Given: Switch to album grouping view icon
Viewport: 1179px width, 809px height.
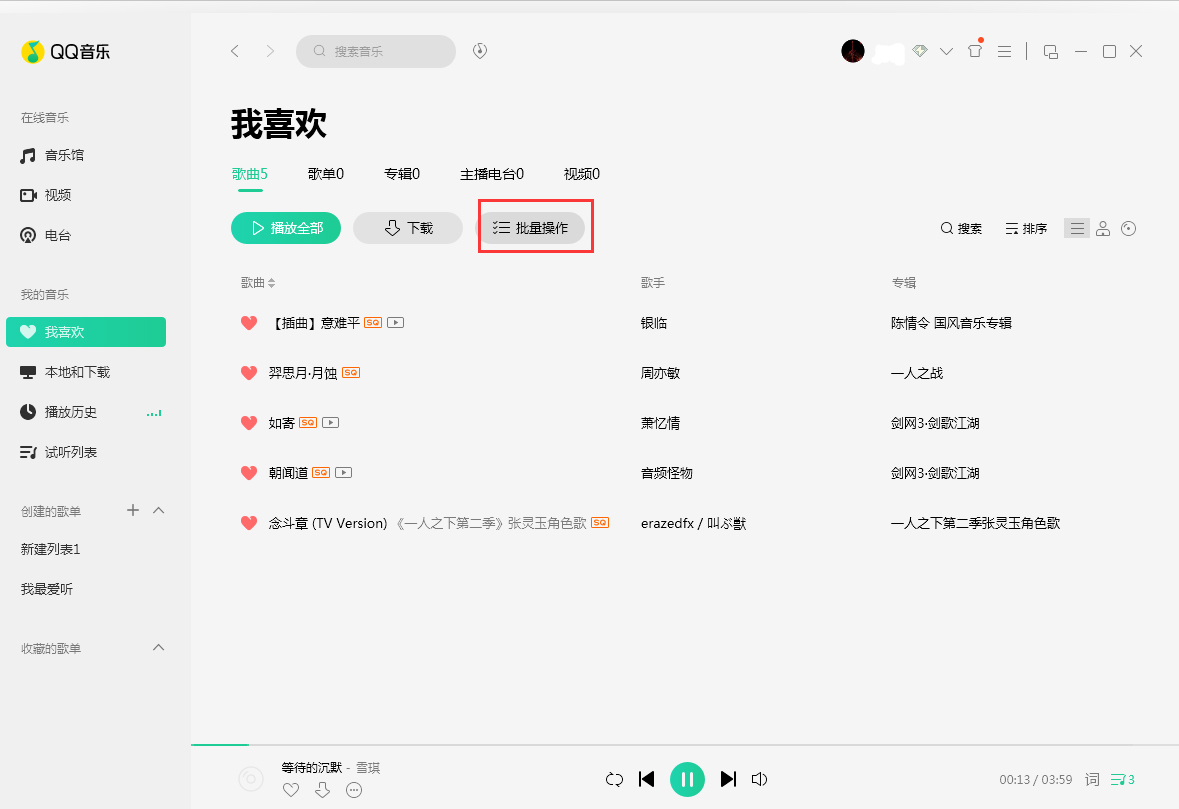Looking at the screenshot, I should click(1129, 228).
